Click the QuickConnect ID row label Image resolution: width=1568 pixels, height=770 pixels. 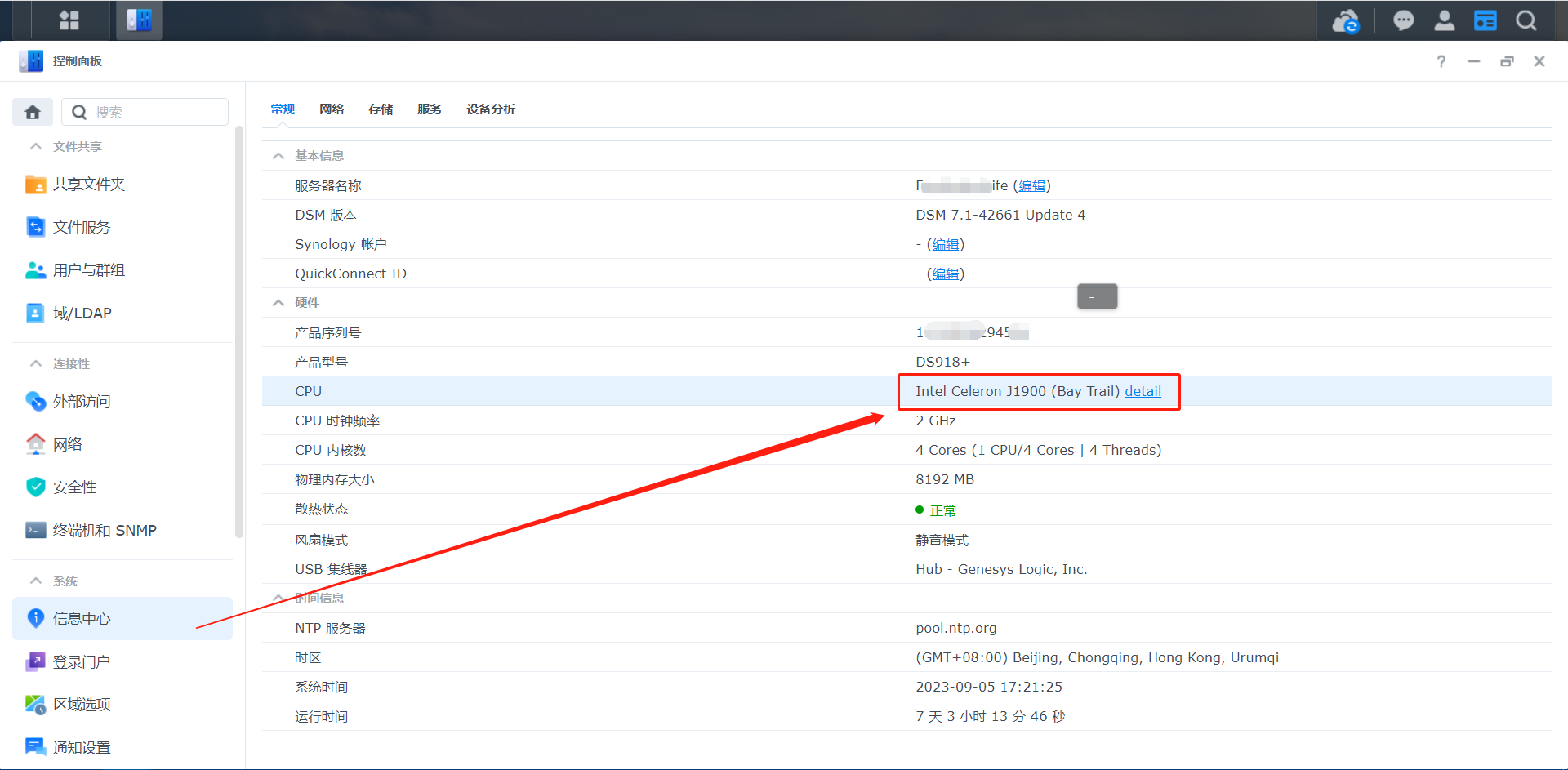click(x=350, y=274)
